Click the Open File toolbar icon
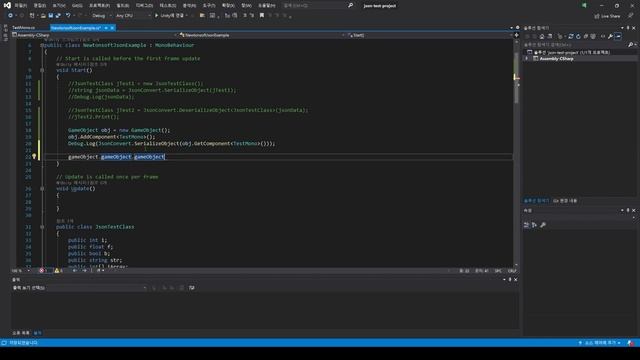640x360 pixels. [x=43, y=16]
